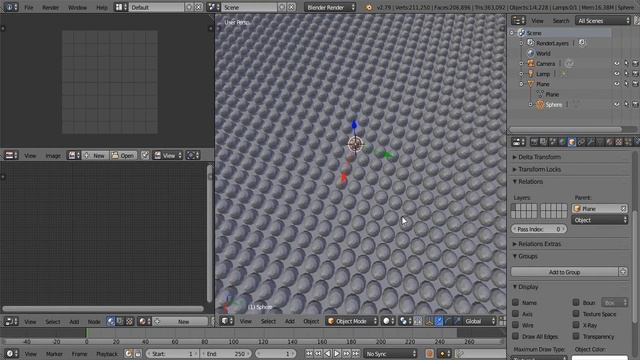Select the translate manipulator arrow icon
640x360 pixels.
pos(439,321)
